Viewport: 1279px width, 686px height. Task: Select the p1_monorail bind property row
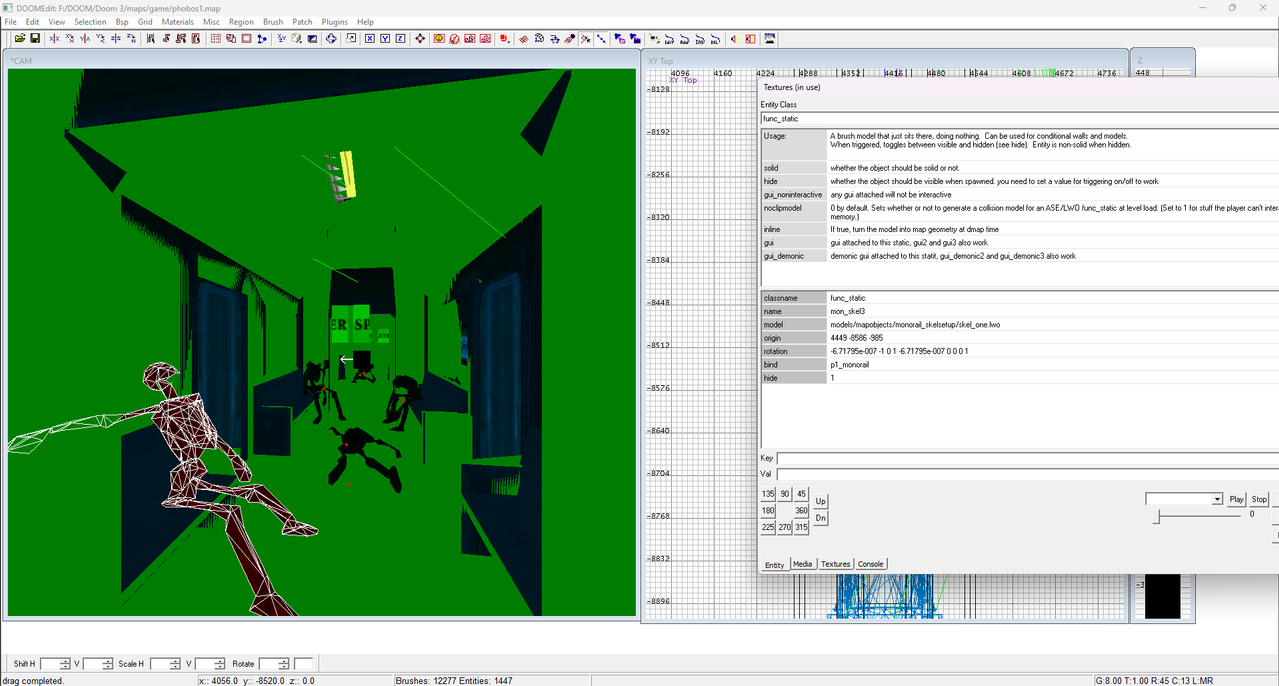[1020, 365]
